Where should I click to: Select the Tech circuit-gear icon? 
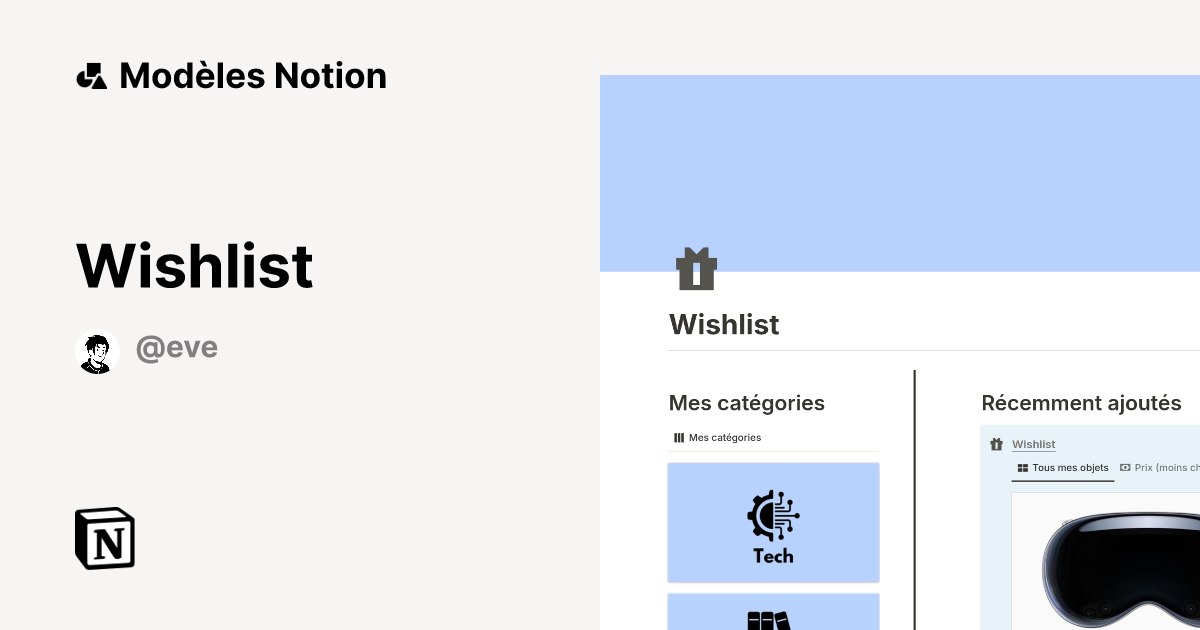coord(771,514)
